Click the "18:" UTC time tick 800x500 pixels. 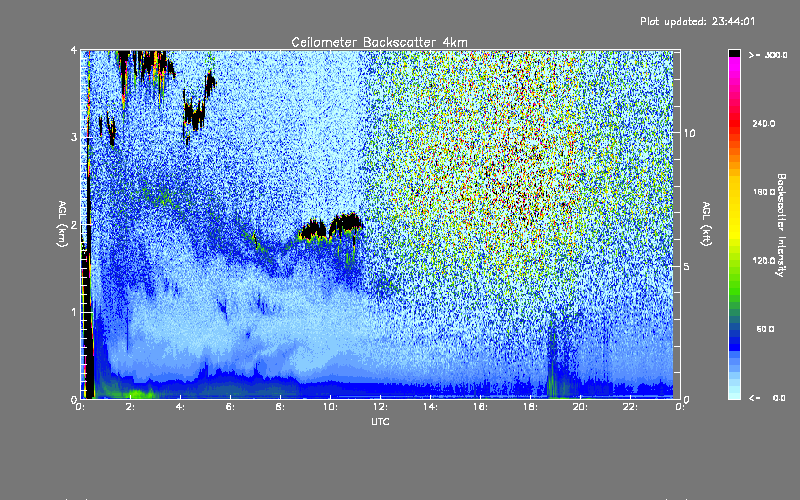531,407
